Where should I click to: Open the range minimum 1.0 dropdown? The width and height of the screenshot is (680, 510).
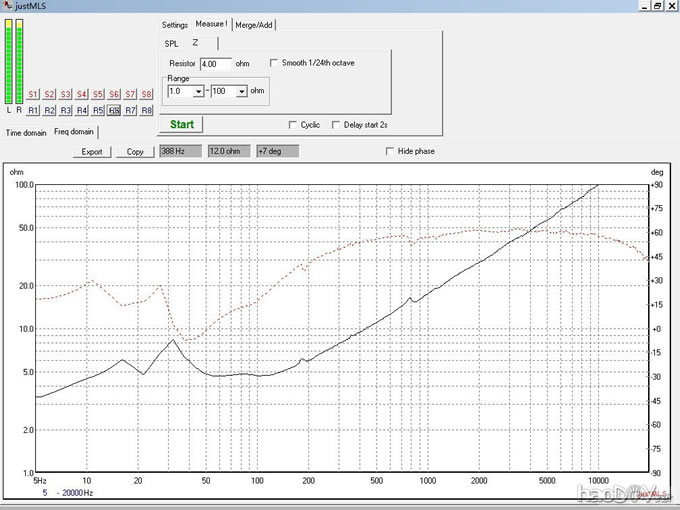click(x=198, y=91)
